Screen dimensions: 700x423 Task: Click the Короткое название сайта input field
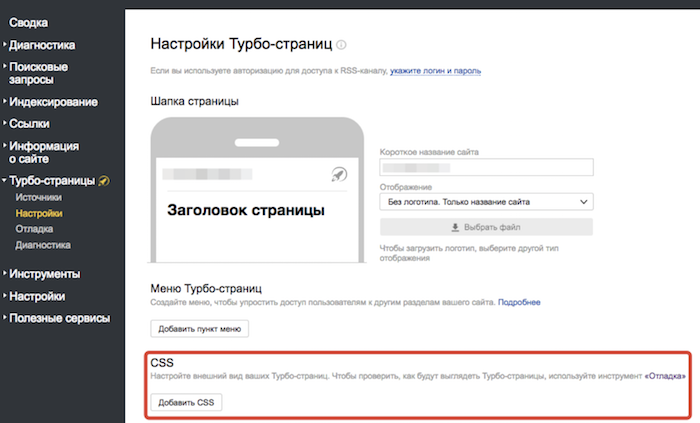486,167
